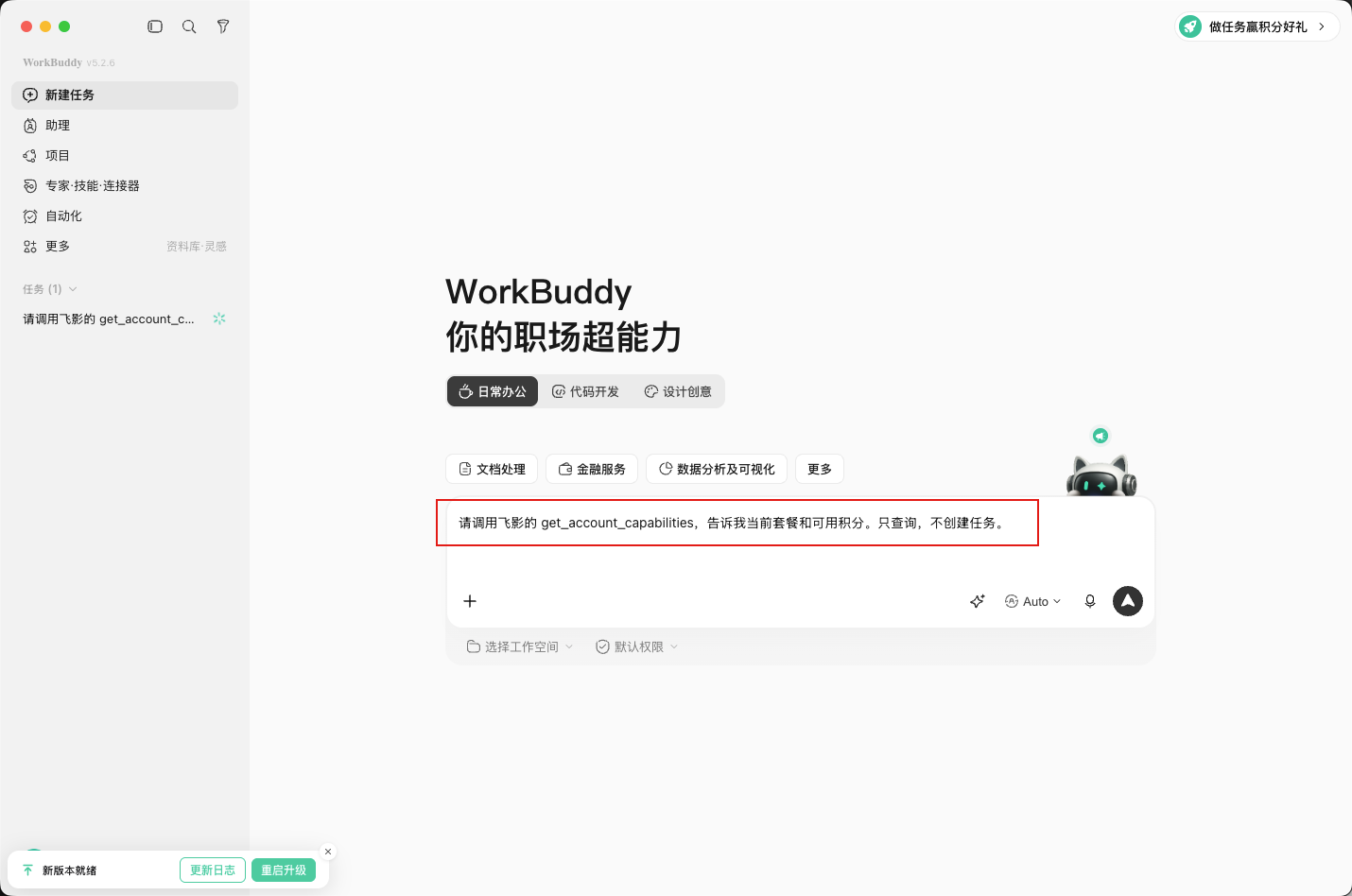Click the green rocket rewards icon
1352x896 pixels.
1190,26
